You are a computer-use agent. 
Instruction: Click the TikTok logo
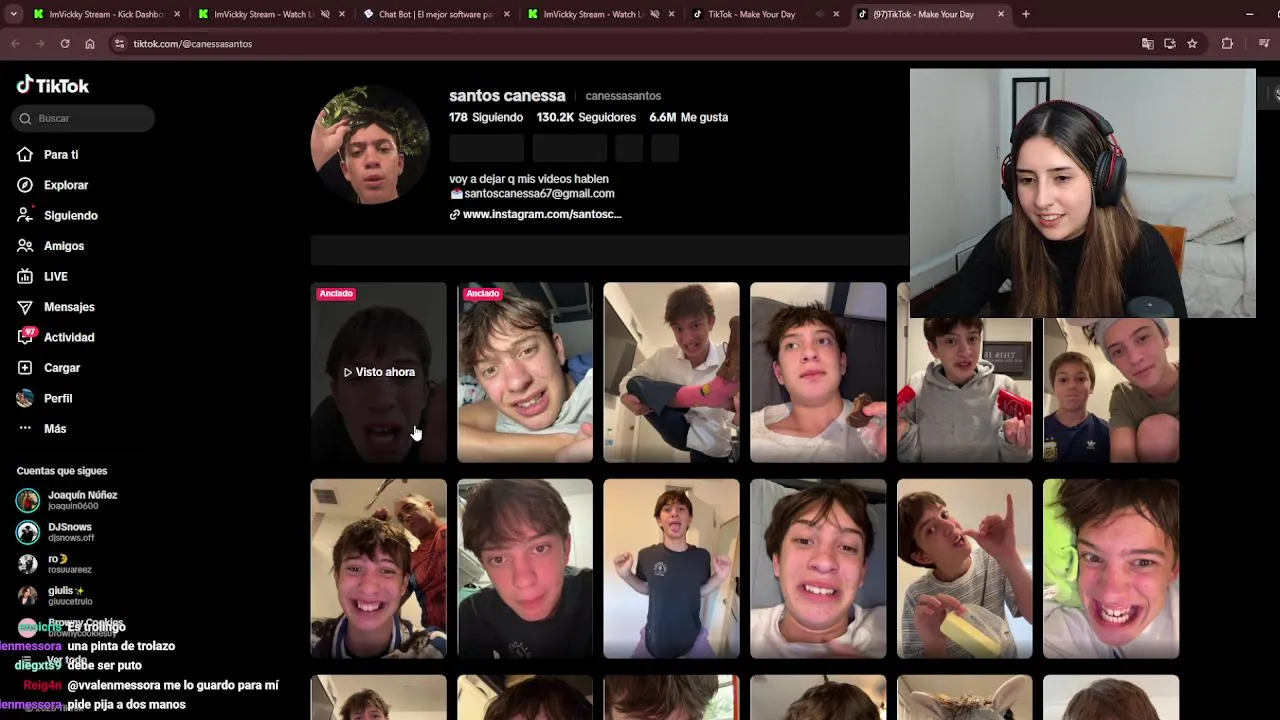pyautogui.click(x=53, y=86)
